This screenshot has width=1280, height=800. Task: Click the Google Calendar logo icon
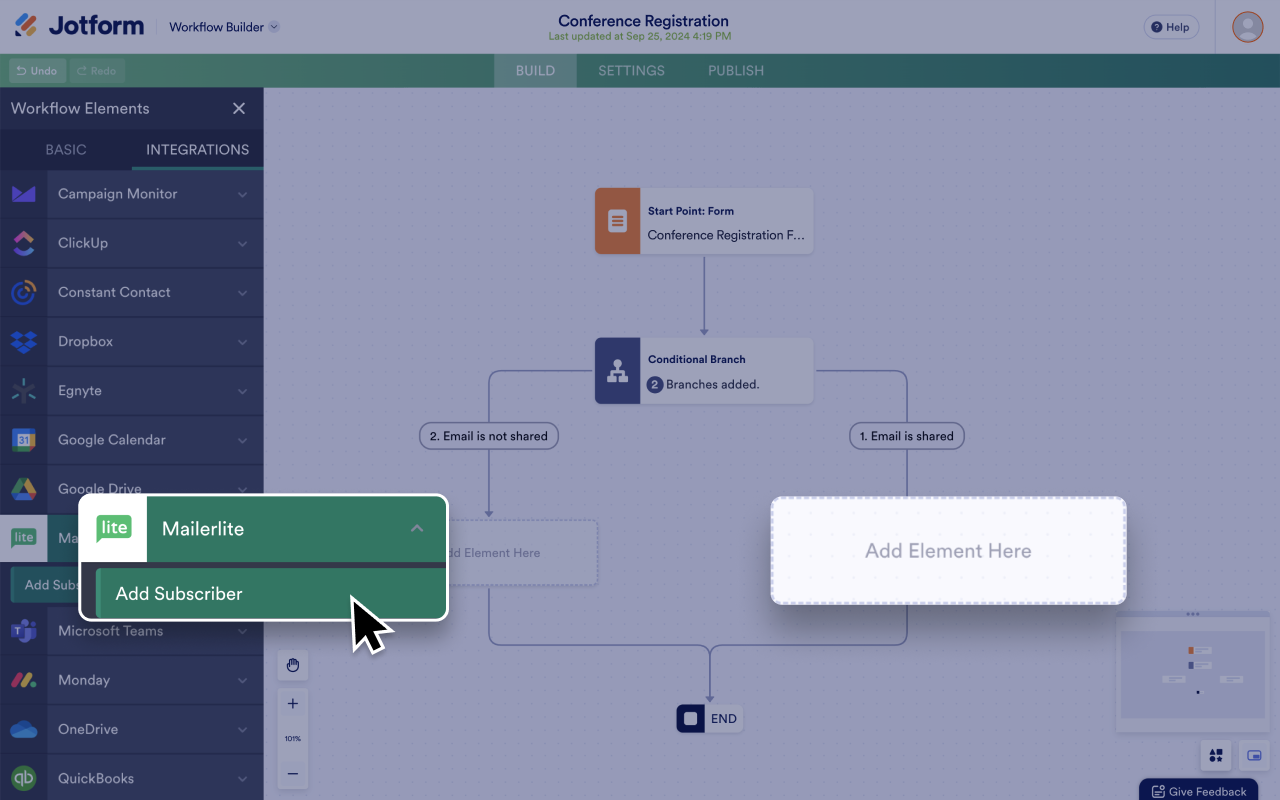tap(24, 440)
